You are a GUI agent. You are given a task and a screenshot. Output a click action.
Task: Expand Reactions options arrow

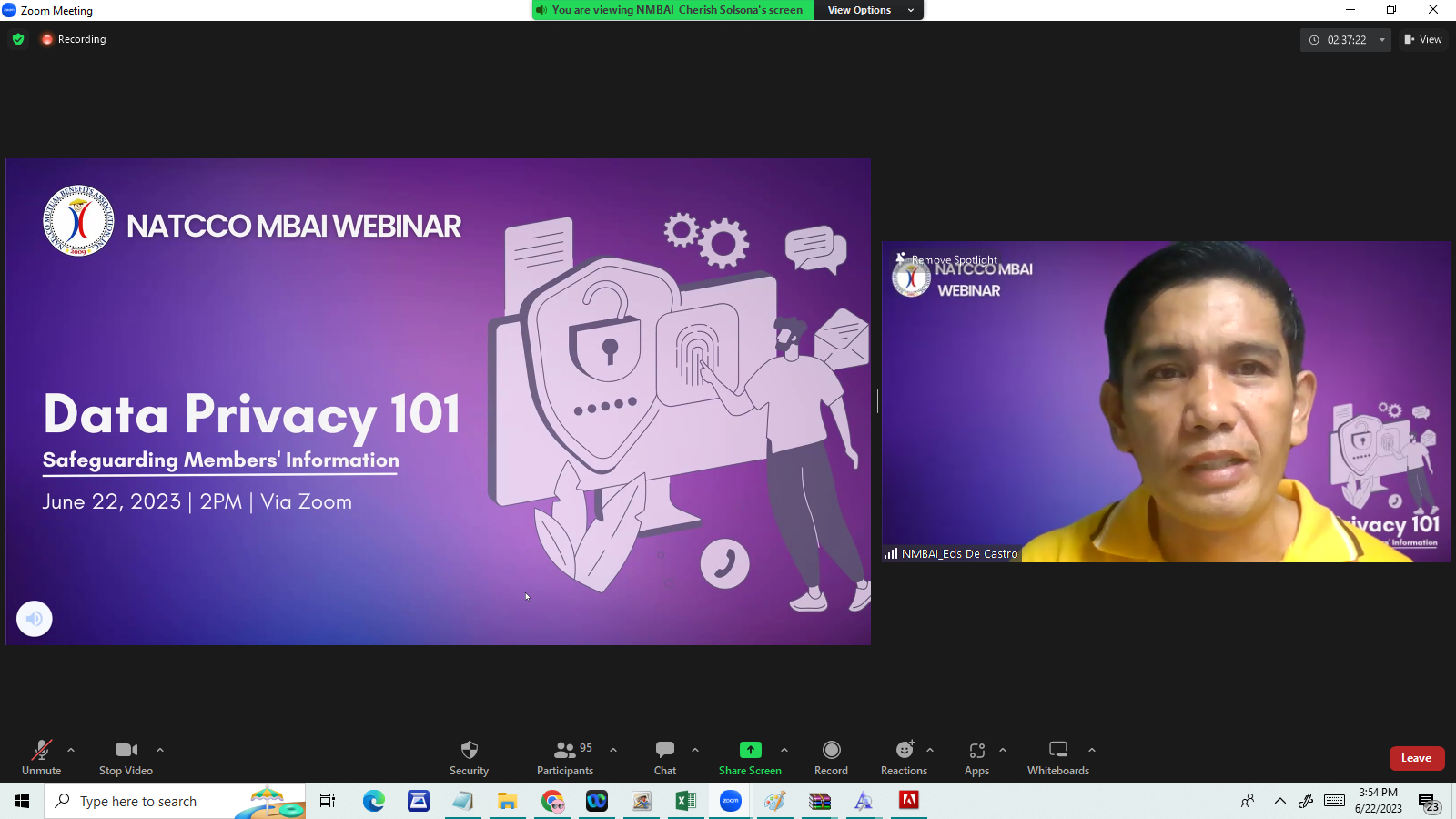[x=930, y=750]
